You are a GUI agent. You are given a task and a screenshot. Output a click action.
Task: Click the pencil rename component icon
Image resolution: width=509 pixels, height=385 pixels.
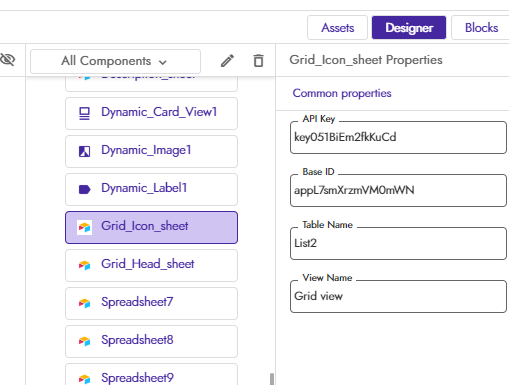[227, 61]
